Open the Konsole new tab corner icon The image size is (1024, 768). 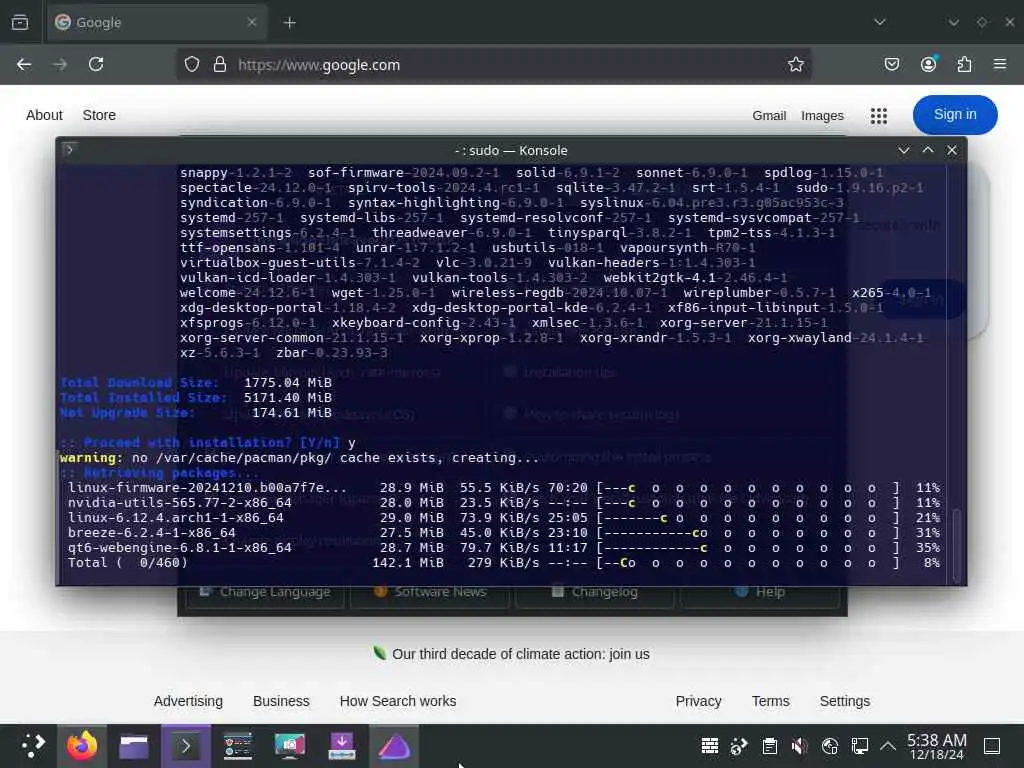tap(69, 149)
